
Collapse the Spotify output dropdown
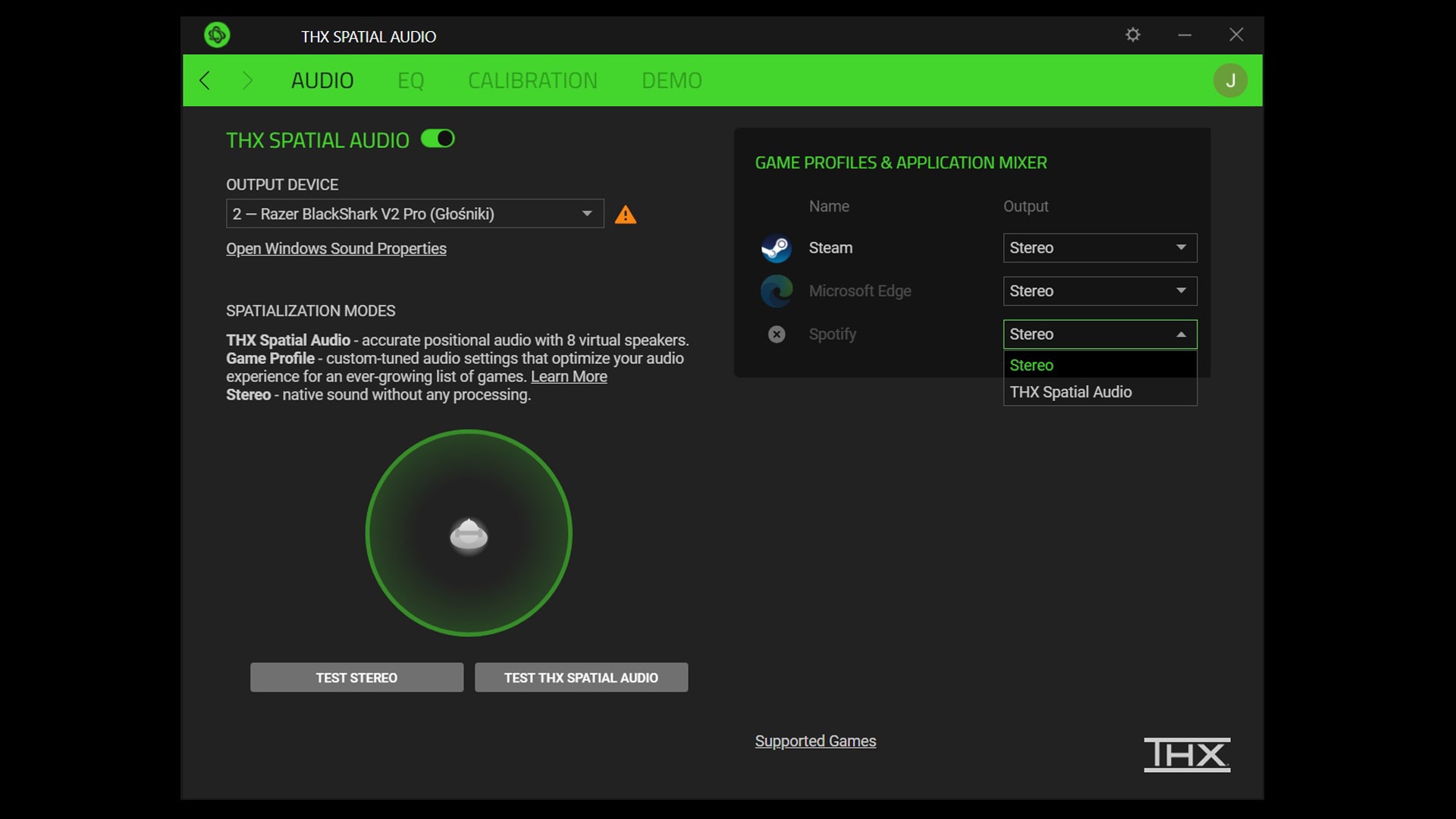[1100, 334]
